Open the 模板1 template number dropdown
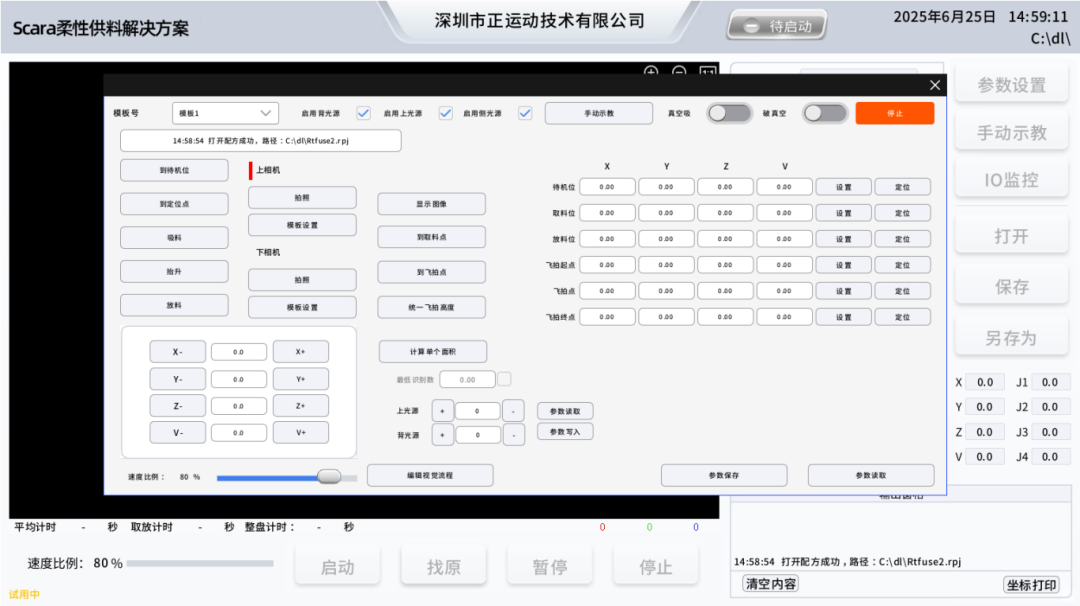The image size is (1080, 606). coord(224,113)
